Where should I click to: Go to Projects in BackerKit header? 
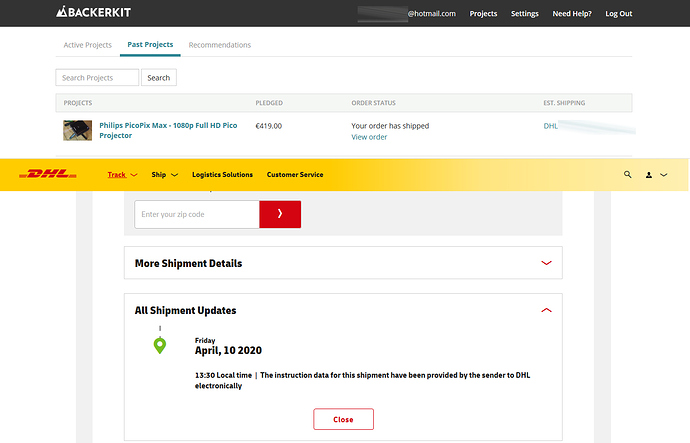coord(483,14)
